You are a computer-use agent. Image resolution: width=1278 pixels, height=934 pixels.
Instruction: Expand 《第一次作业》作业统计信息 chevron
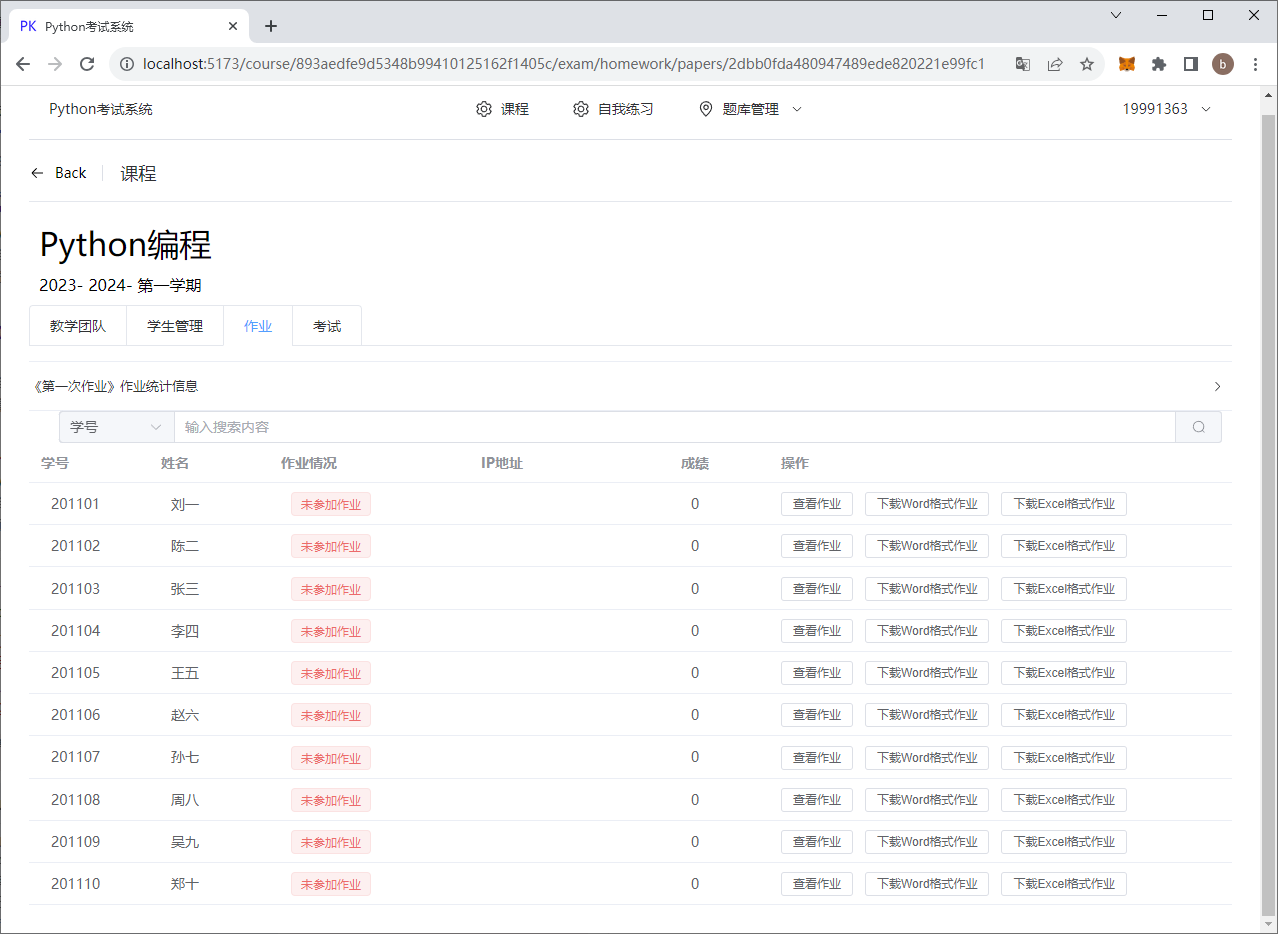pyautogui.click(x=1217, y=386)
